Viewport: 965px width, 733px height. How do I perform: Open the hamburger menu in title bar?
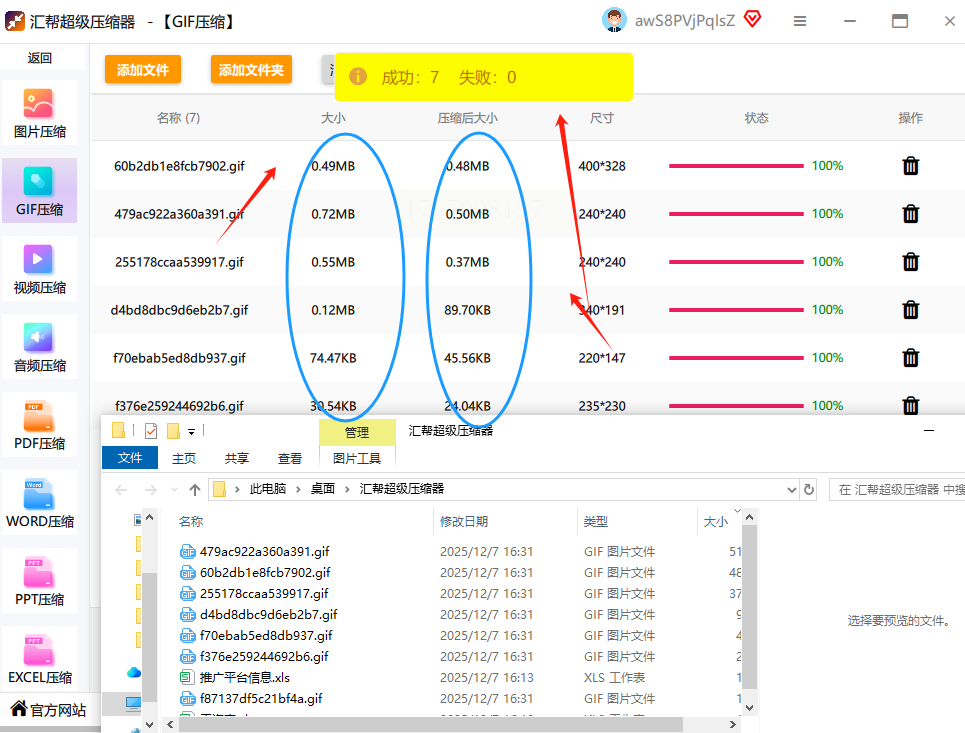click(799, 22)
